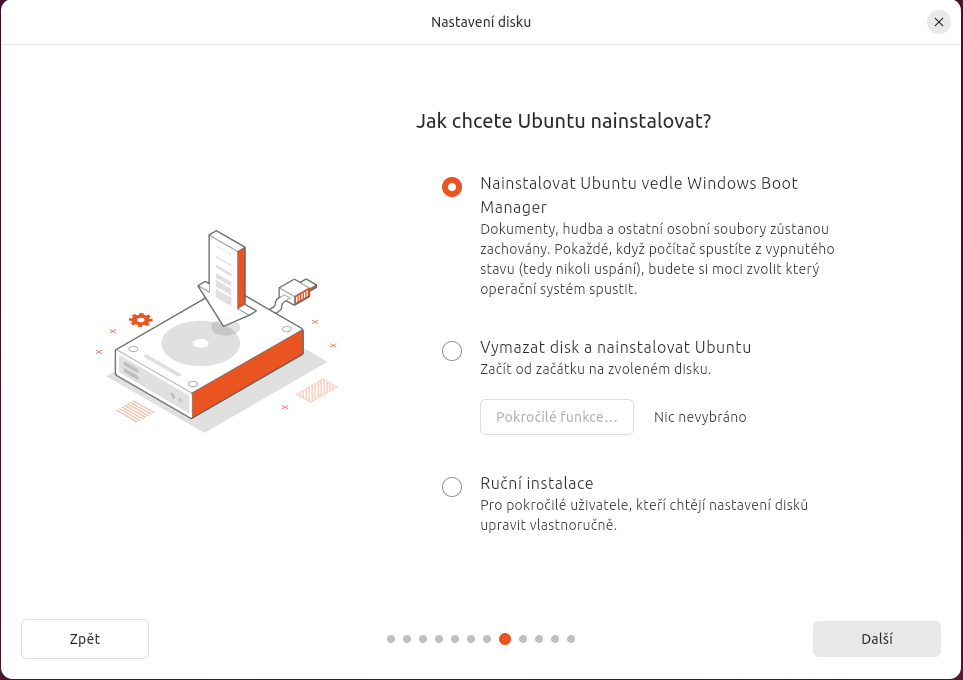Click the Nastavení disku title bar text
Viewport: 963px width, 680px height.
(481, 22)
